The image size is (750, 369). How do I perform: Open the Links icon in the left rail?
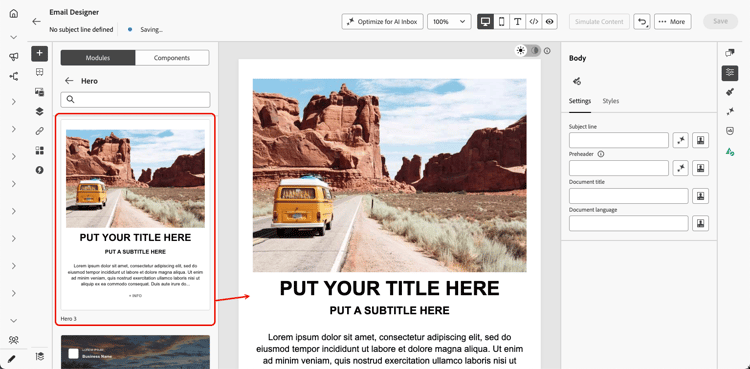[x=40, y=131]
